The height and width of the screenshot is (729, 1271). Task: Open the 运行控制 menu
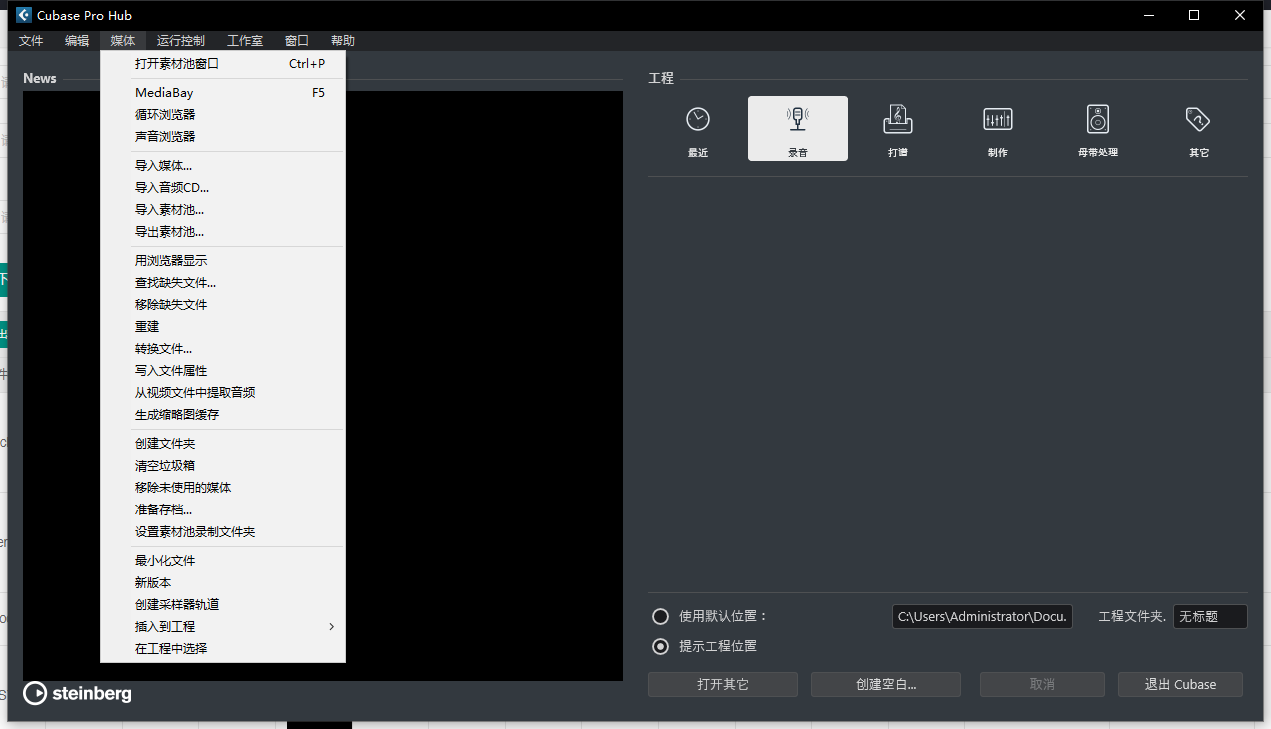click(x=181, y=41)
